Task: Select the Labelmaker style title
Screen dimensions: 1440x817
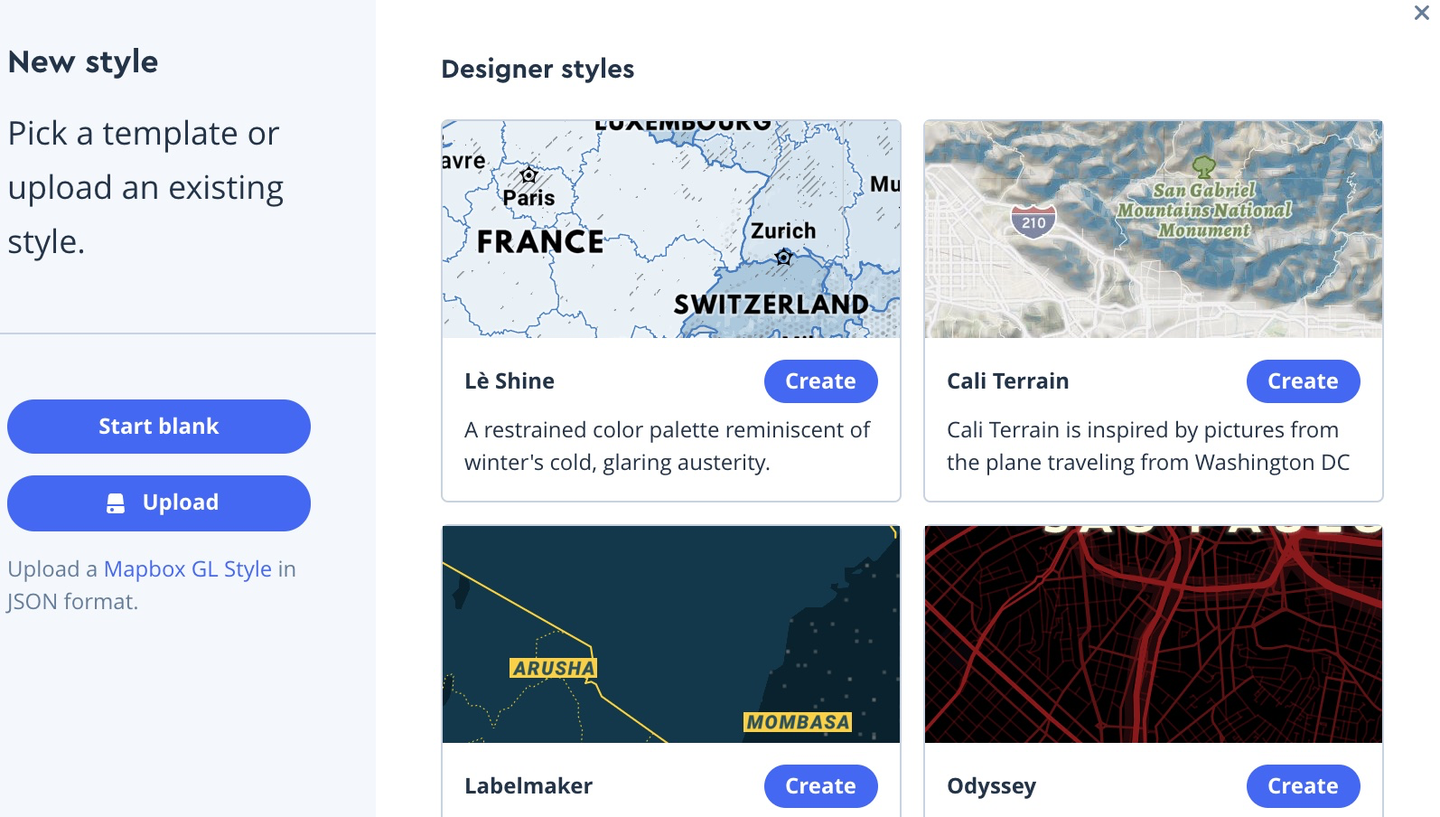Action: [x=528, y=786]
